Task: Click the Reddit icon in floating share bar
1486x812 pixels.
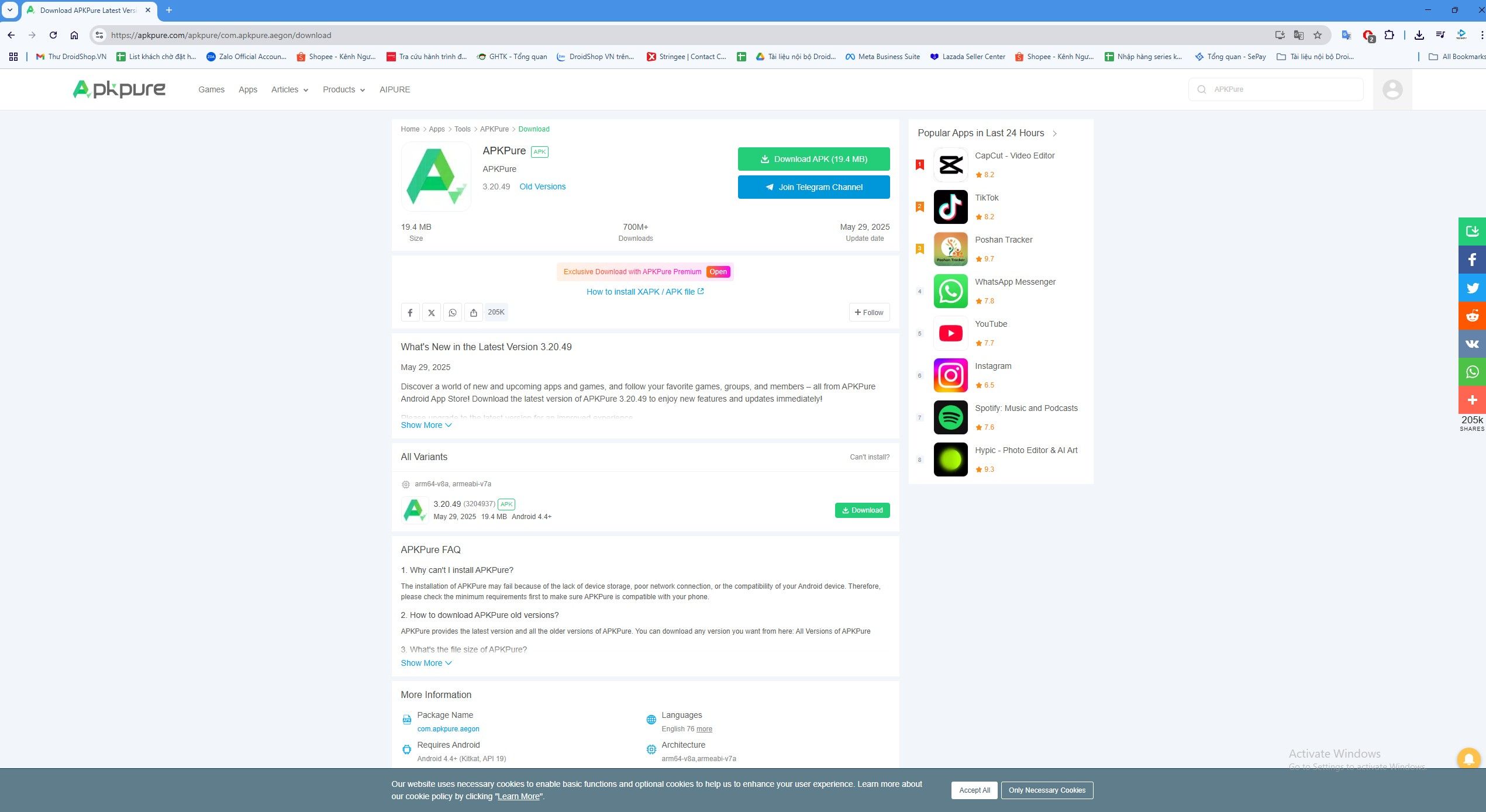Action: pos(1472,316)
